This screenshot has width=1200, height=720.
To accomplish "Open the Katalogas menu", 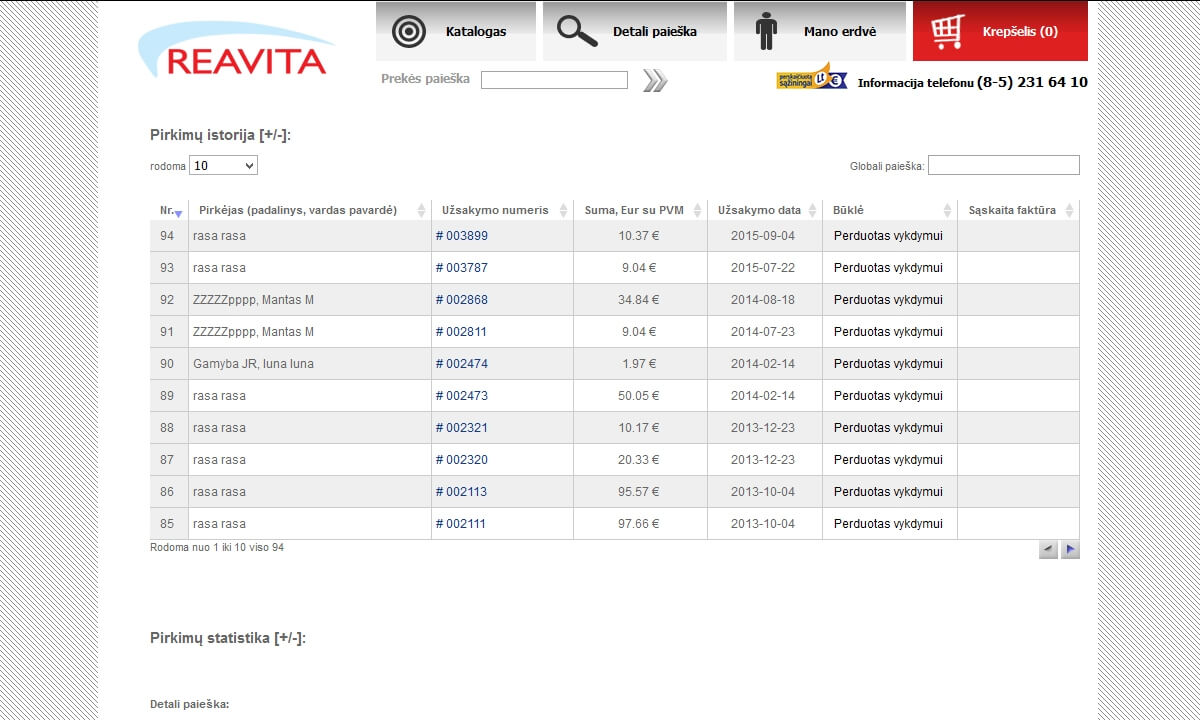I will (456, 31).
